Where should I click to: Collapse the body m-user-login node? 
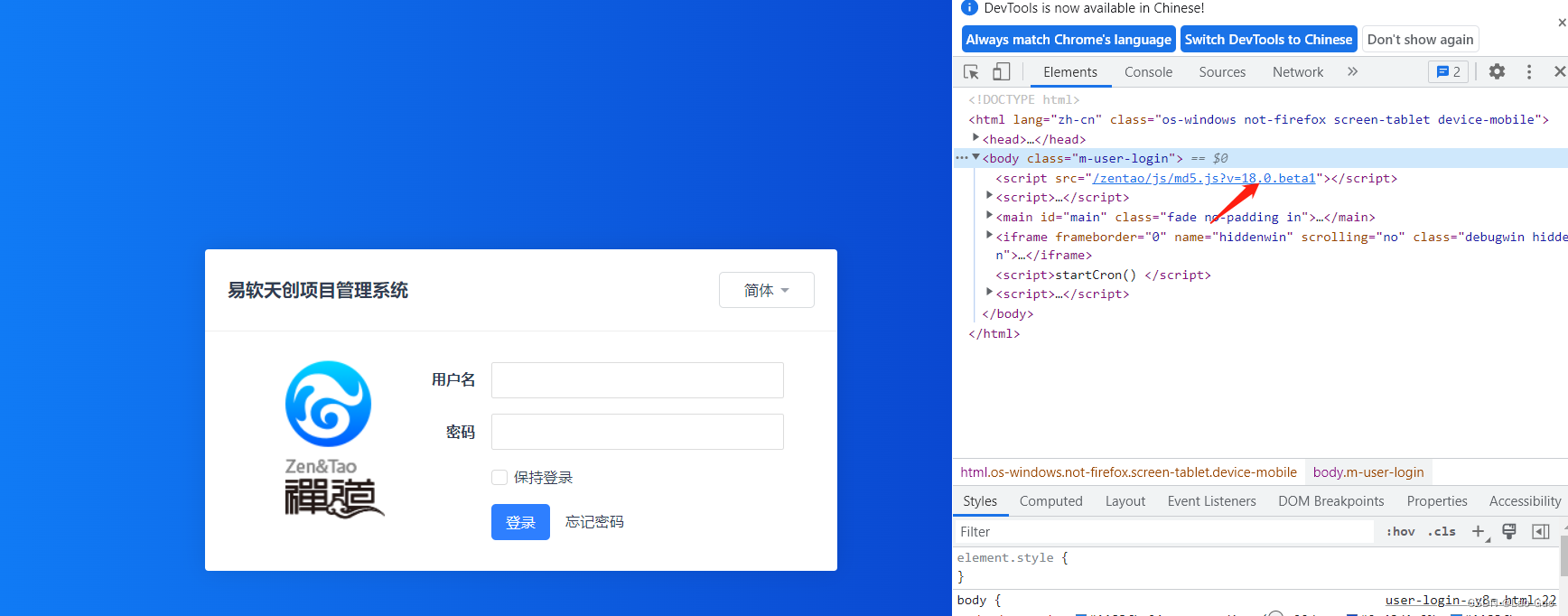(975, 158)
